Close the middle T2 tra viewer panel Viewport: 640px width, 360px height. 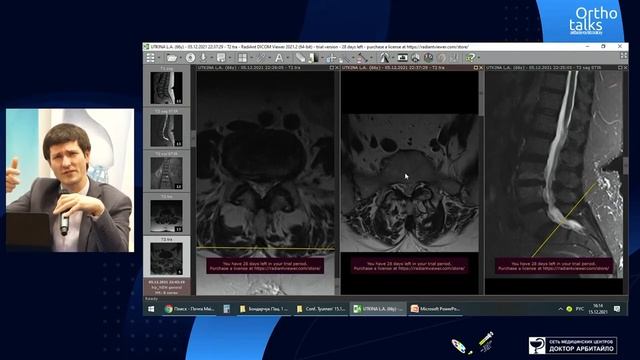tap(481, 67)
